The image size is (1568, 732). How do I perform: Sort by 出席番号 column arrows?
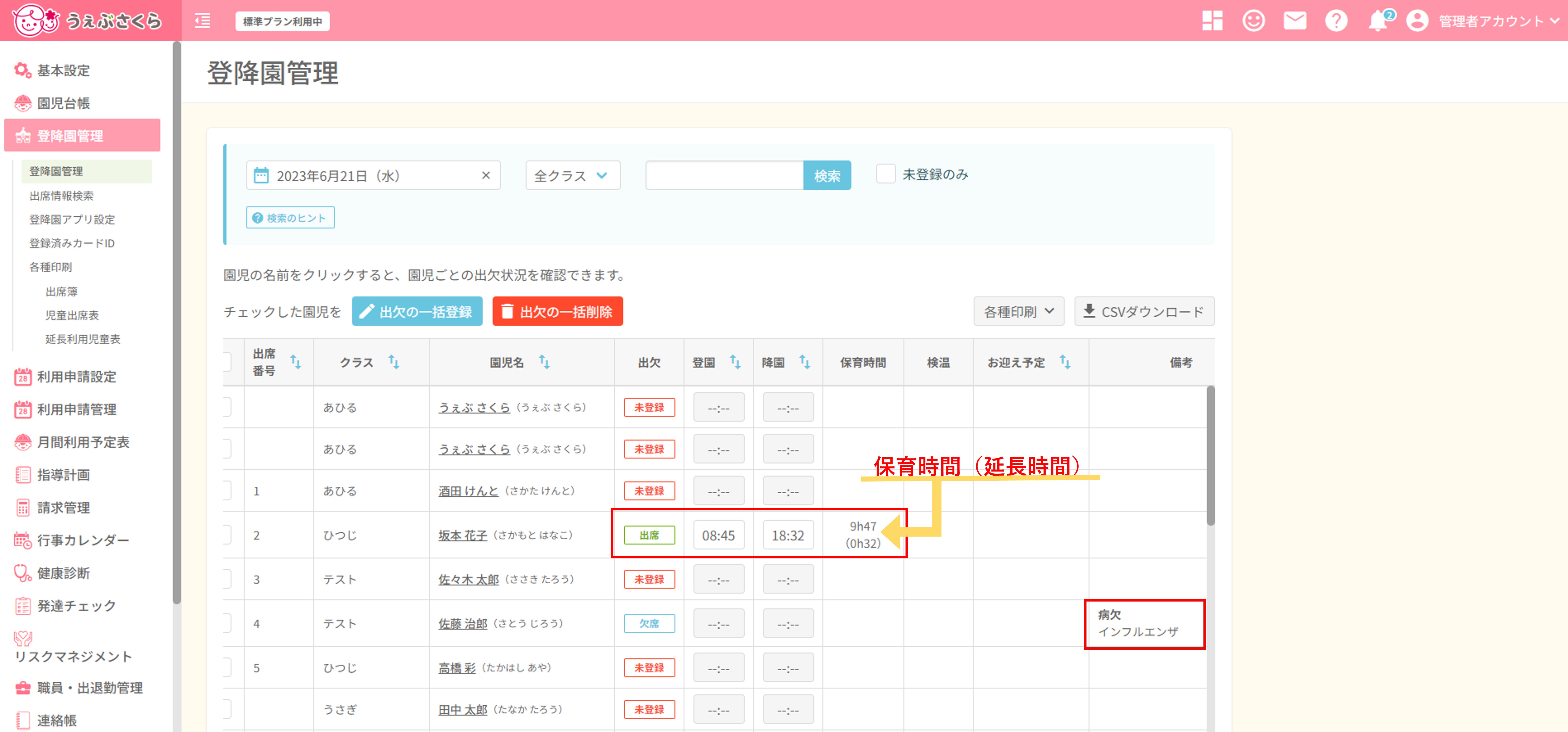(x=296, y=362)
